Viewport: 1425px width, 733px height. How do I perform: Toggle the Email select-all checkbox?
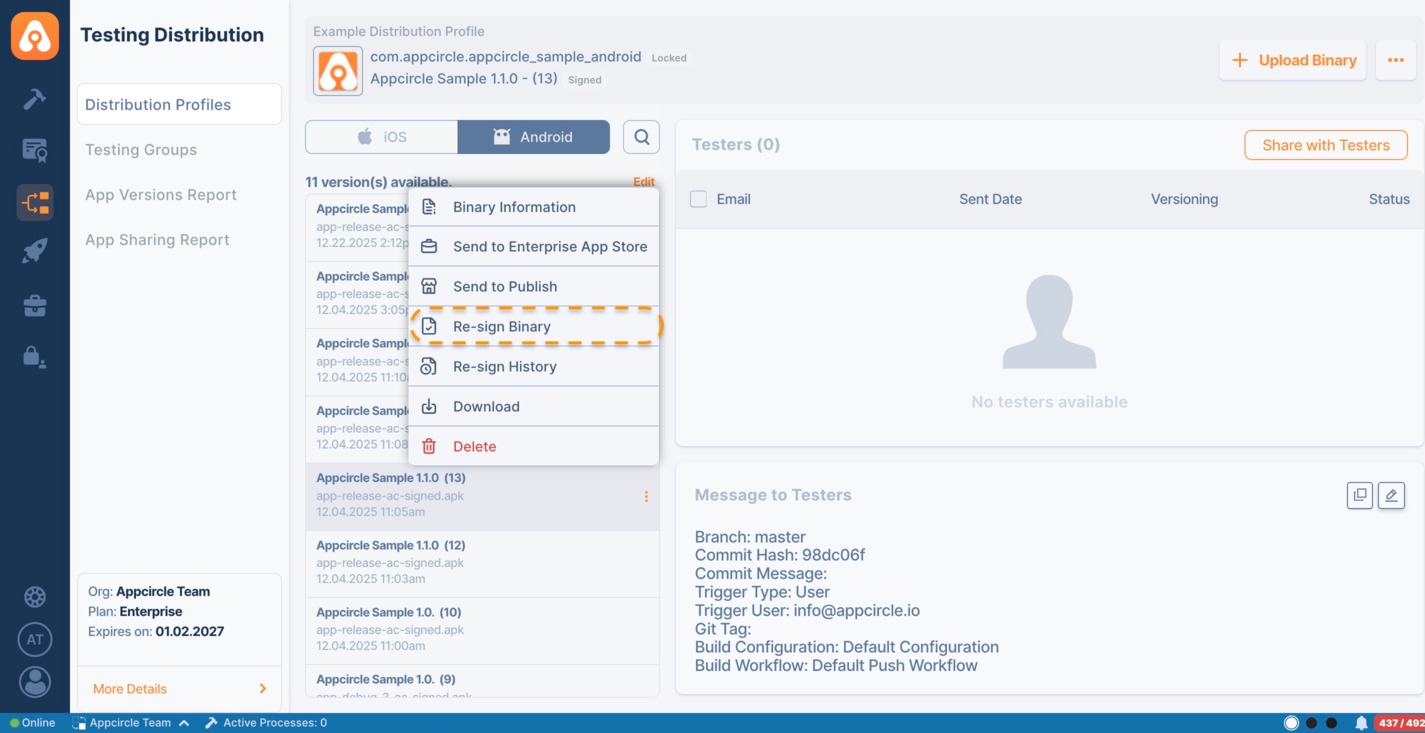pyautogui.click(x=697, y=198)
